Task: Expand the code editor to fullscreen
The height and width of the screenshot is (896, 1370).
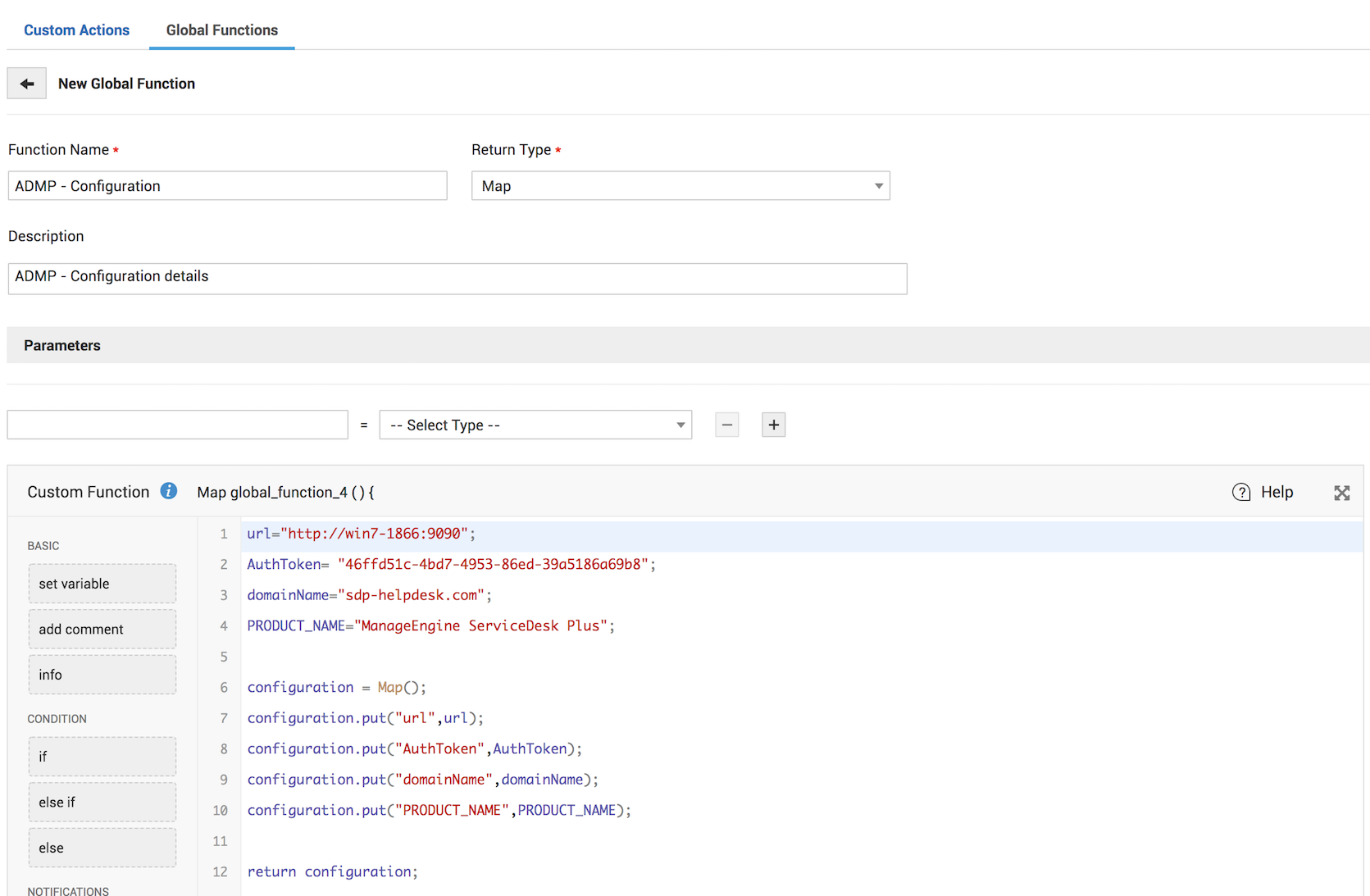Action: click(1341, 493)
